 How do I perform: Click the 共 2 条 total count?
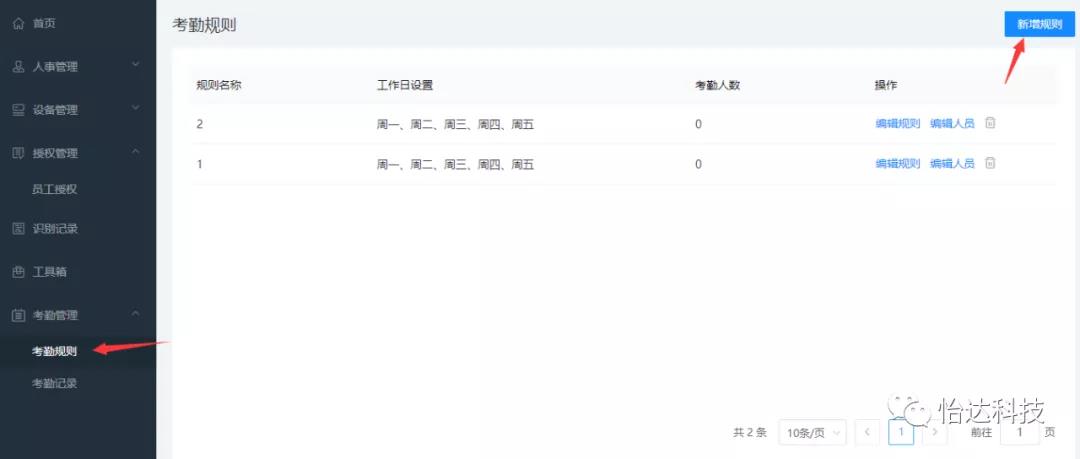[x=750, y=433]
